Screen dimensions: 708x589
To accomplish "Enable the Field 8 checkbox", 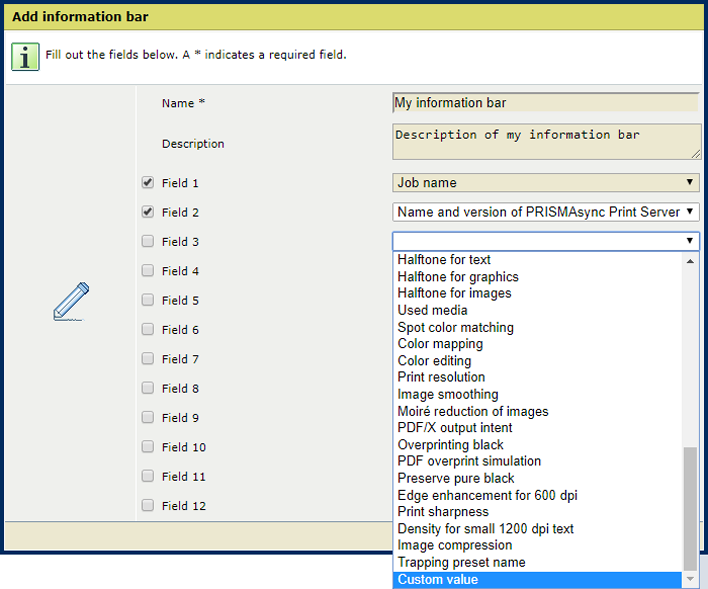I will tap(148, 388).
